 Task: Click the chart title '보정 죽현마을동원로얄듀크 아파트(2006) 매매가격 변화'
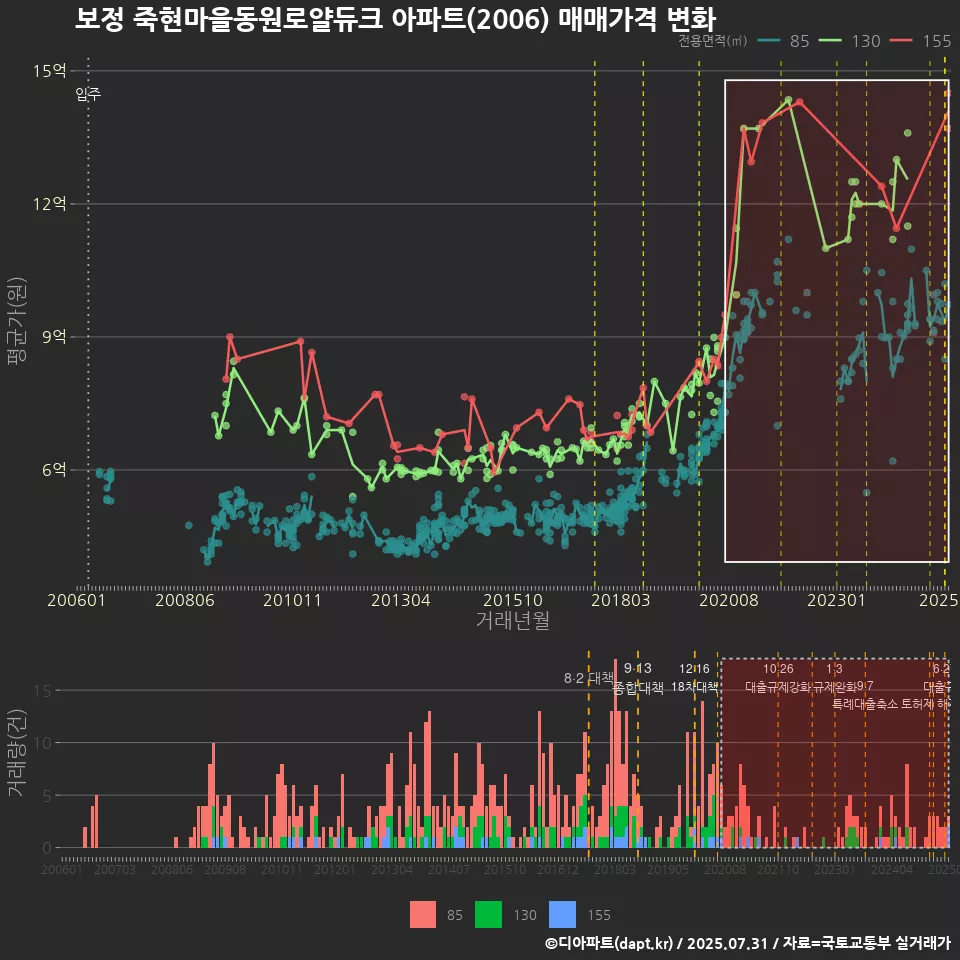pyautogui.click(x=395, y=19)
